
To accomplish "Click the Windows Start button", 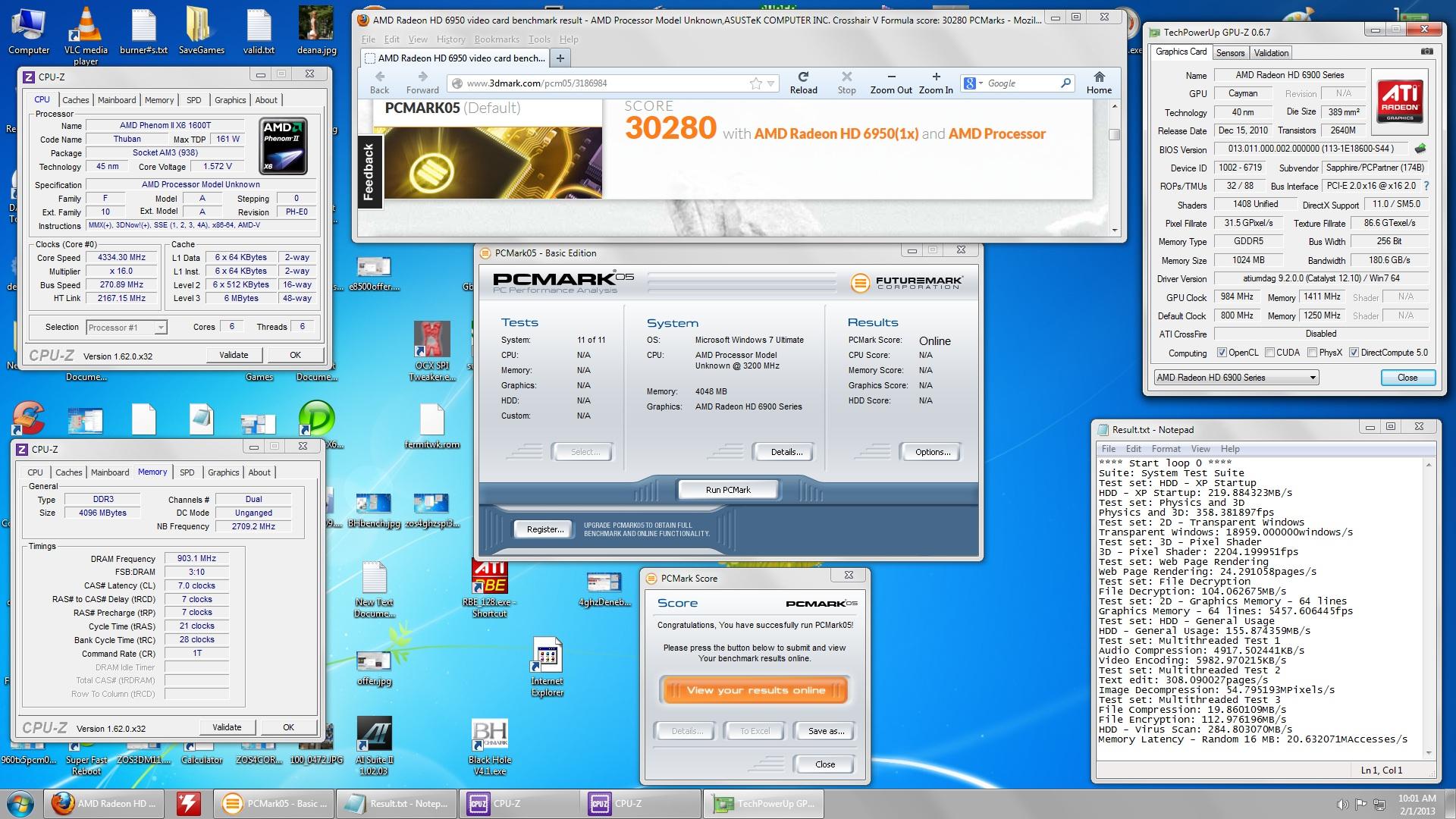I will [21, 804].
